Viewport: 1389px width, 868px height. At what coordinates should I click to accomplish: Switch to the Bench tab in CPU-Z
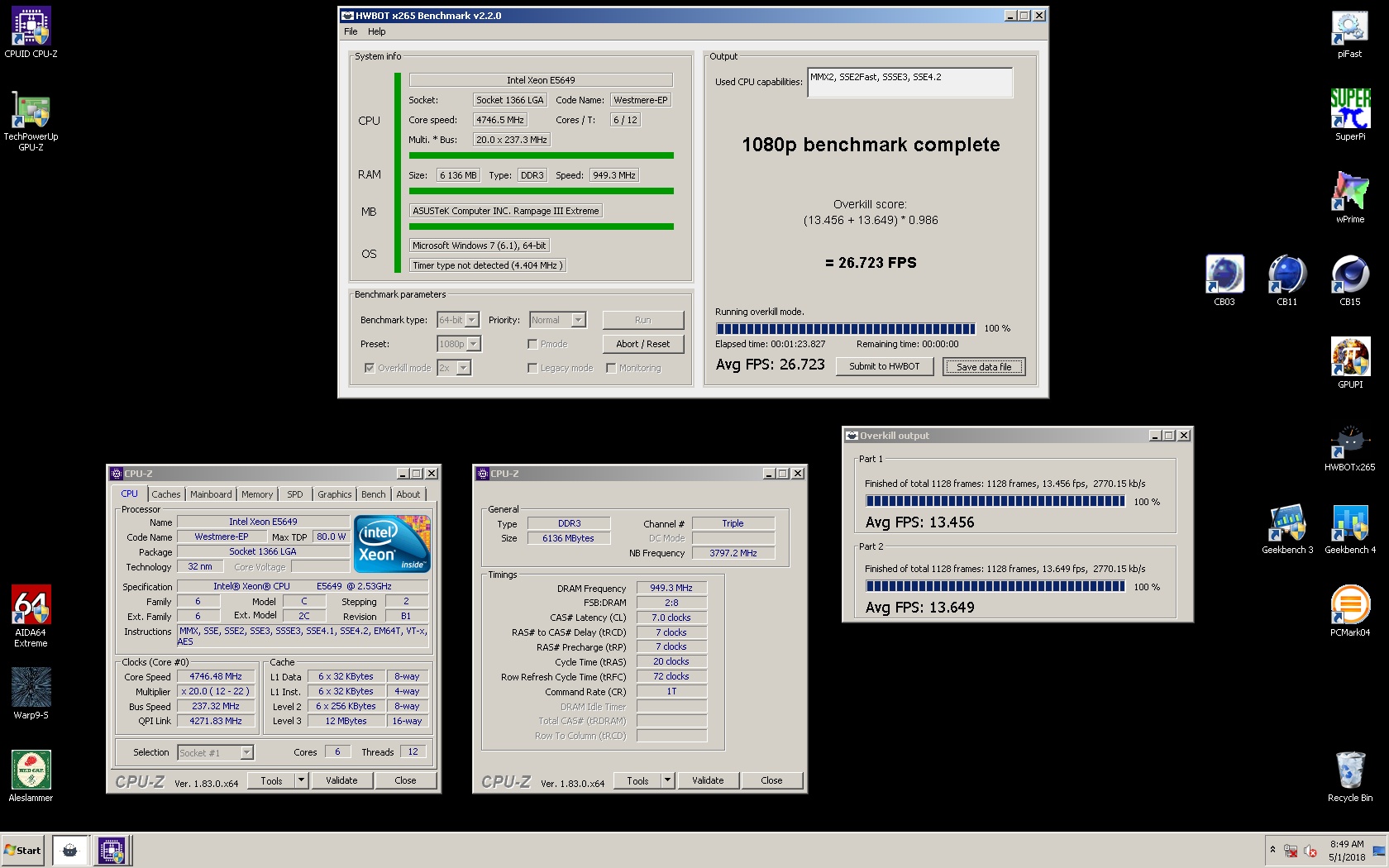[x=374, y=494]
